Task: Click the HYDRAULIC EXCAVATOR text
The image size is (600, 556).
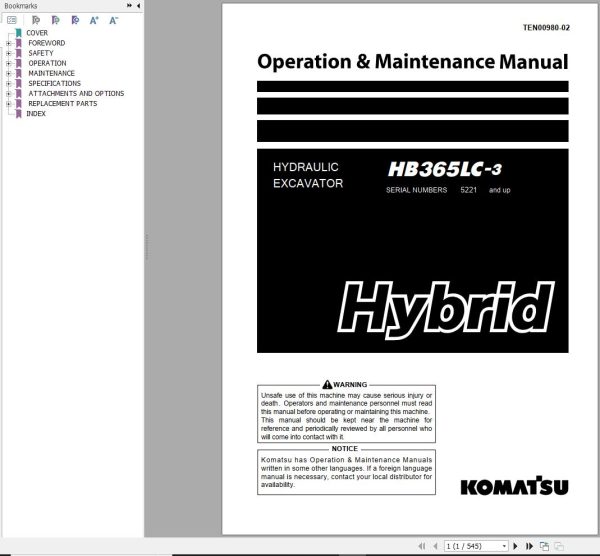Action: click(308, 175)
